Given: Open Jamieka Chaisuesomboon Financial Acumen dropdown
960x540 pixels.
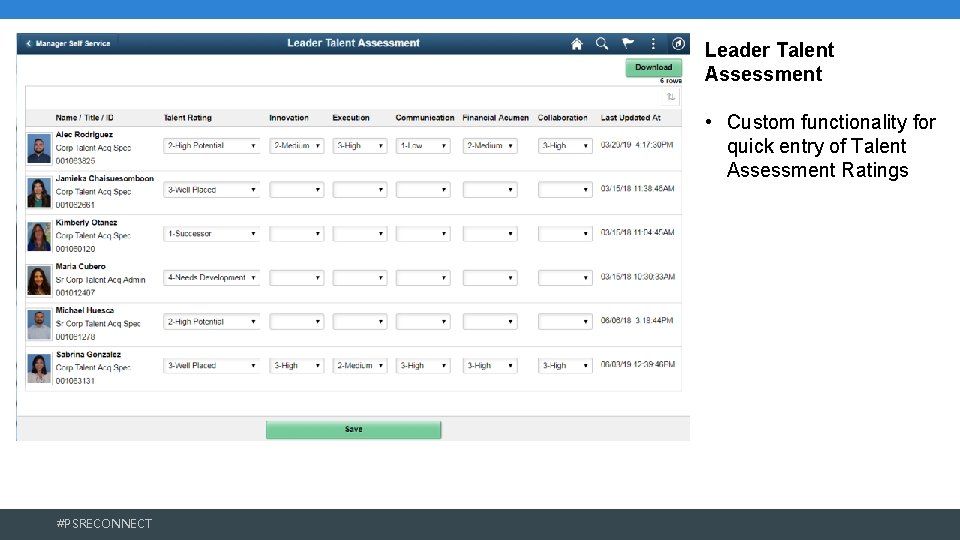Looking at the screenshot, I should click(490, 190).
